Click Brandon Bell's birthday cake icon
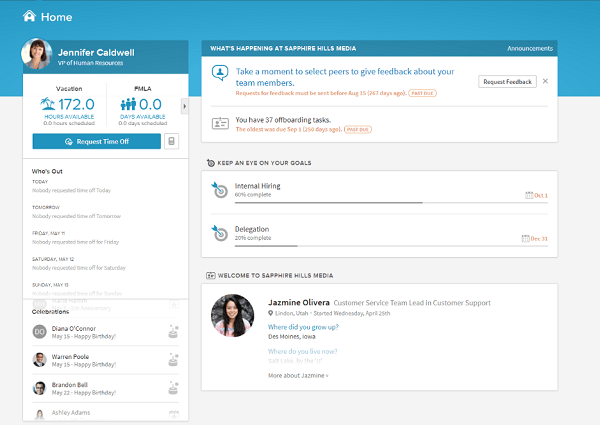 tap(173, 388)
